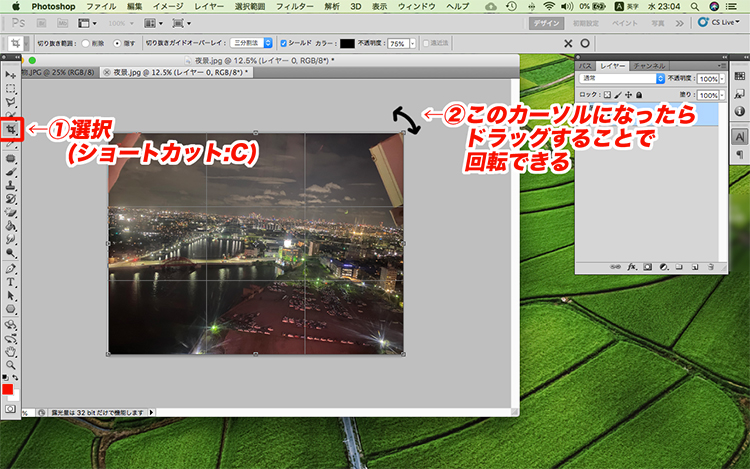Switch to デザイン workspace

pyautogui.click(x=547, y=23)
